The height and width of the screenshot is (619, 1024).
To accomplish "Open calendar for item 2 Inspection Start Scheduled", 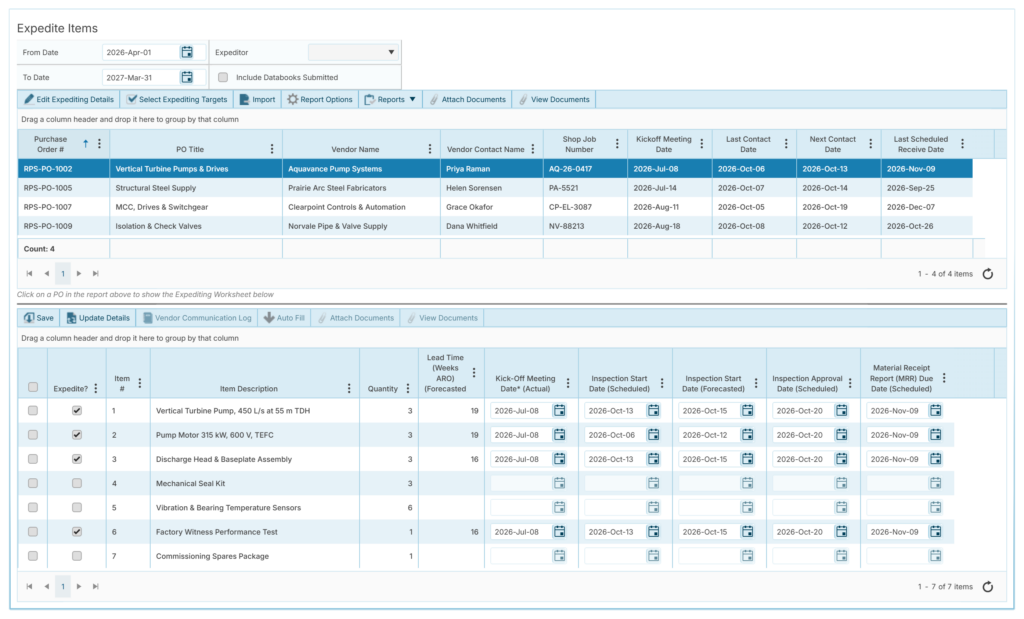I will pos(653,435).
